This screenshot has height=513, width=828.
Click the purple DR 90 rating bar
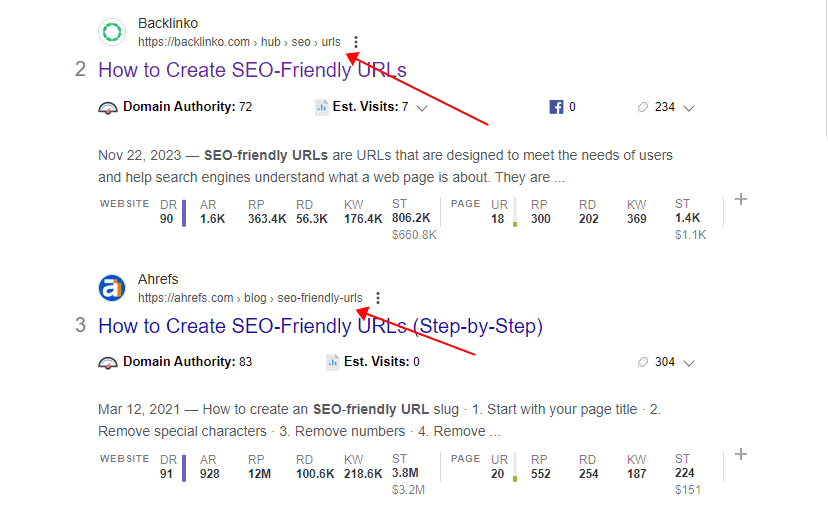tap(184, 213)
